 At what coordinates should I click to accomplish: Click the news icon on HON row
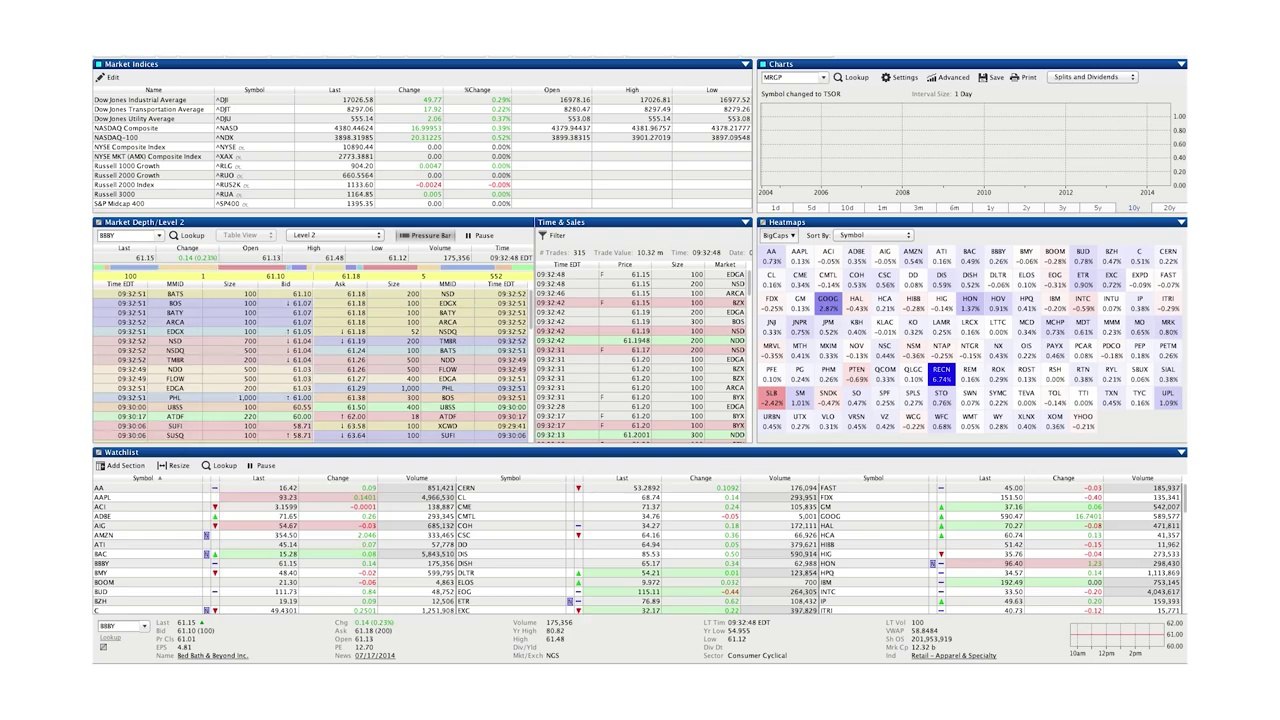point(933,563)
